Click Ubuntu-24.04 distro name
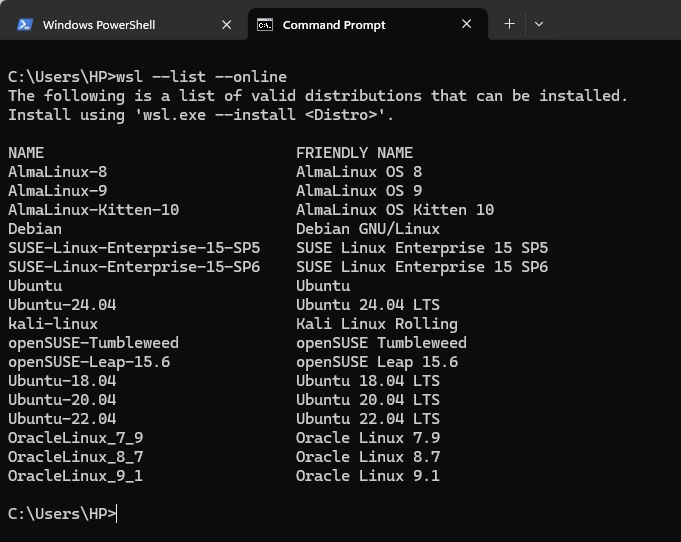 62,305
